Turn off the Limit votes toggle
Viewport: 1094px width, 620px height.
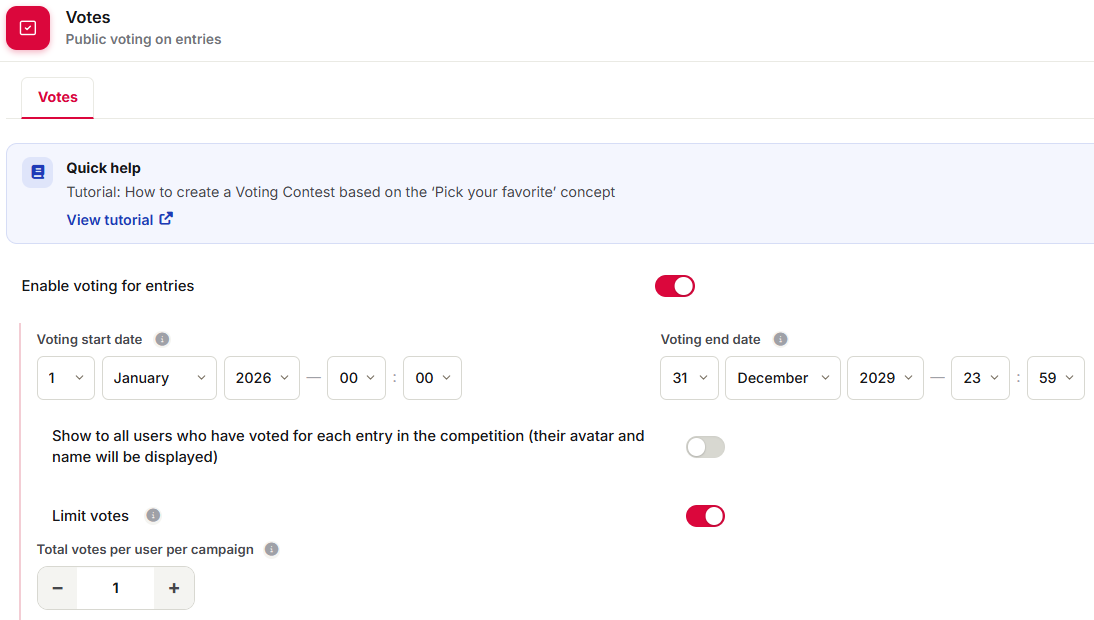(705, 516)
